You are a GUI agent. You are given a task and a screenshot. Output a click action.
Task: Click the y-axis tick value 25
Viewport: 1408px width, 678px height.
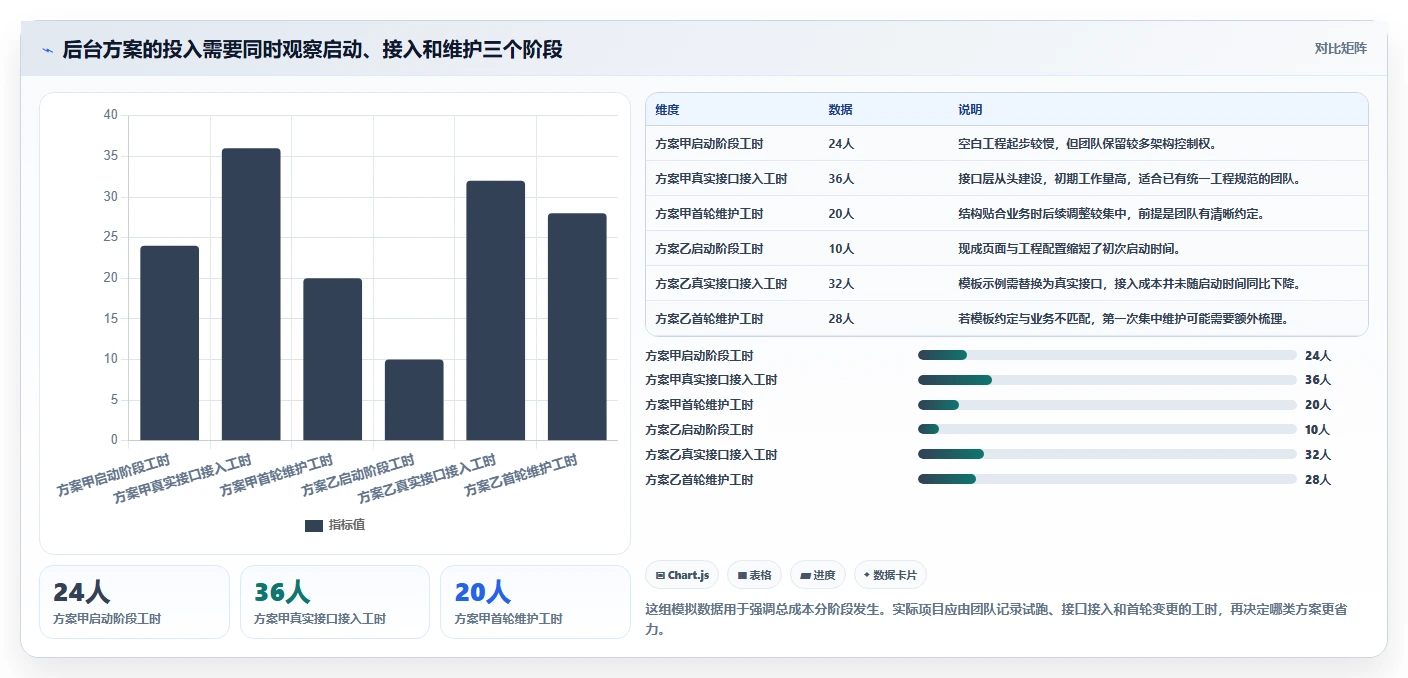(111, 237)
